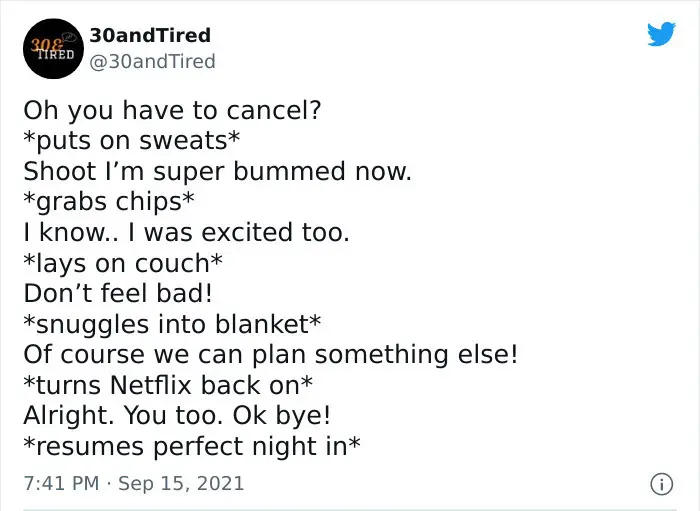Click 'Alright. You too. Ok bye!' line

(177, 415)
